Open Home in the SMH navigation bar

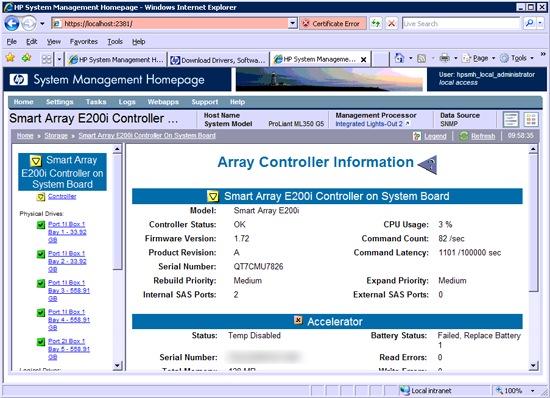(x=24, y=102)
